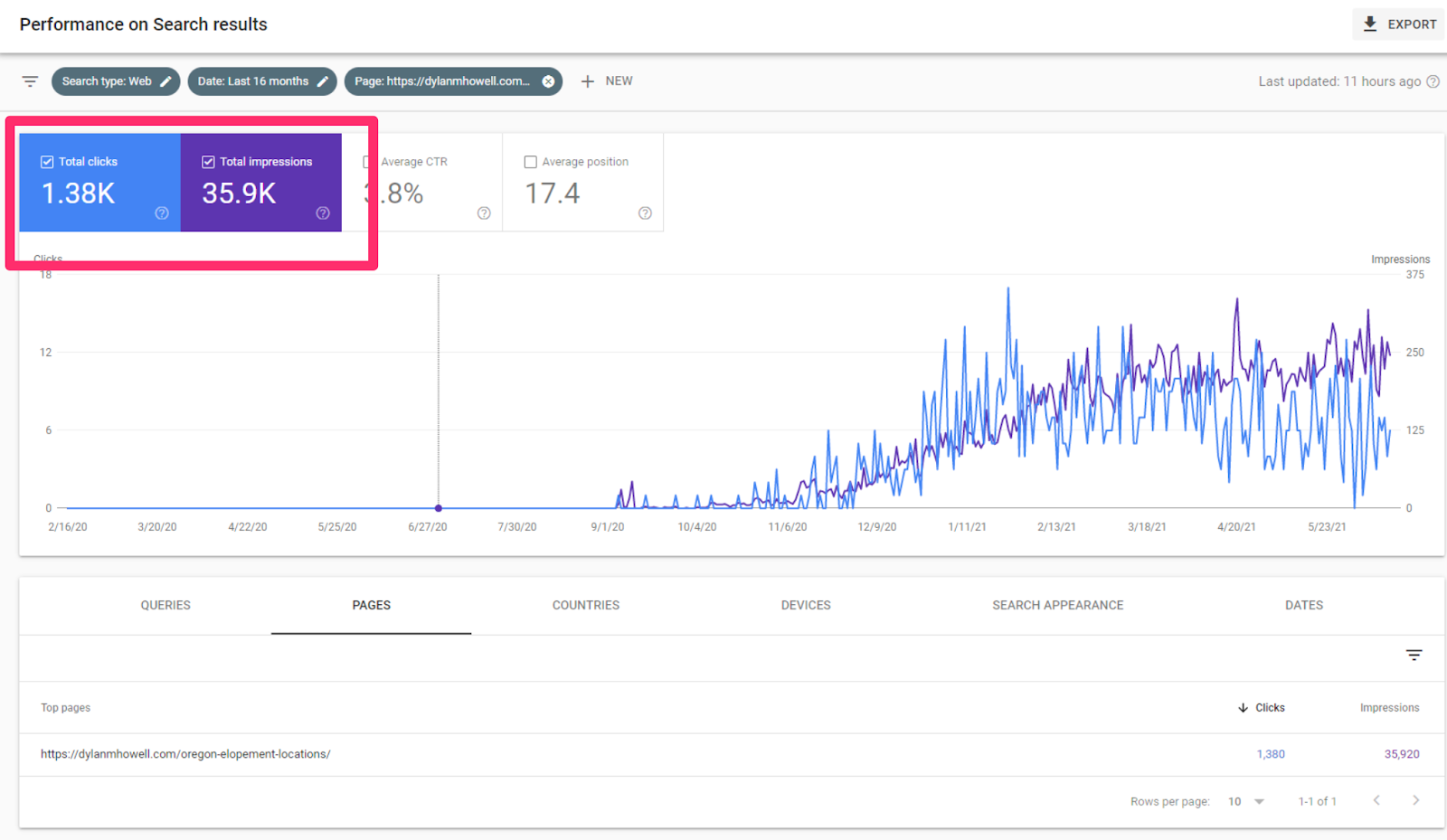
Task: Edit the Date: Last 16 months pencil
Action: (322, 81)
